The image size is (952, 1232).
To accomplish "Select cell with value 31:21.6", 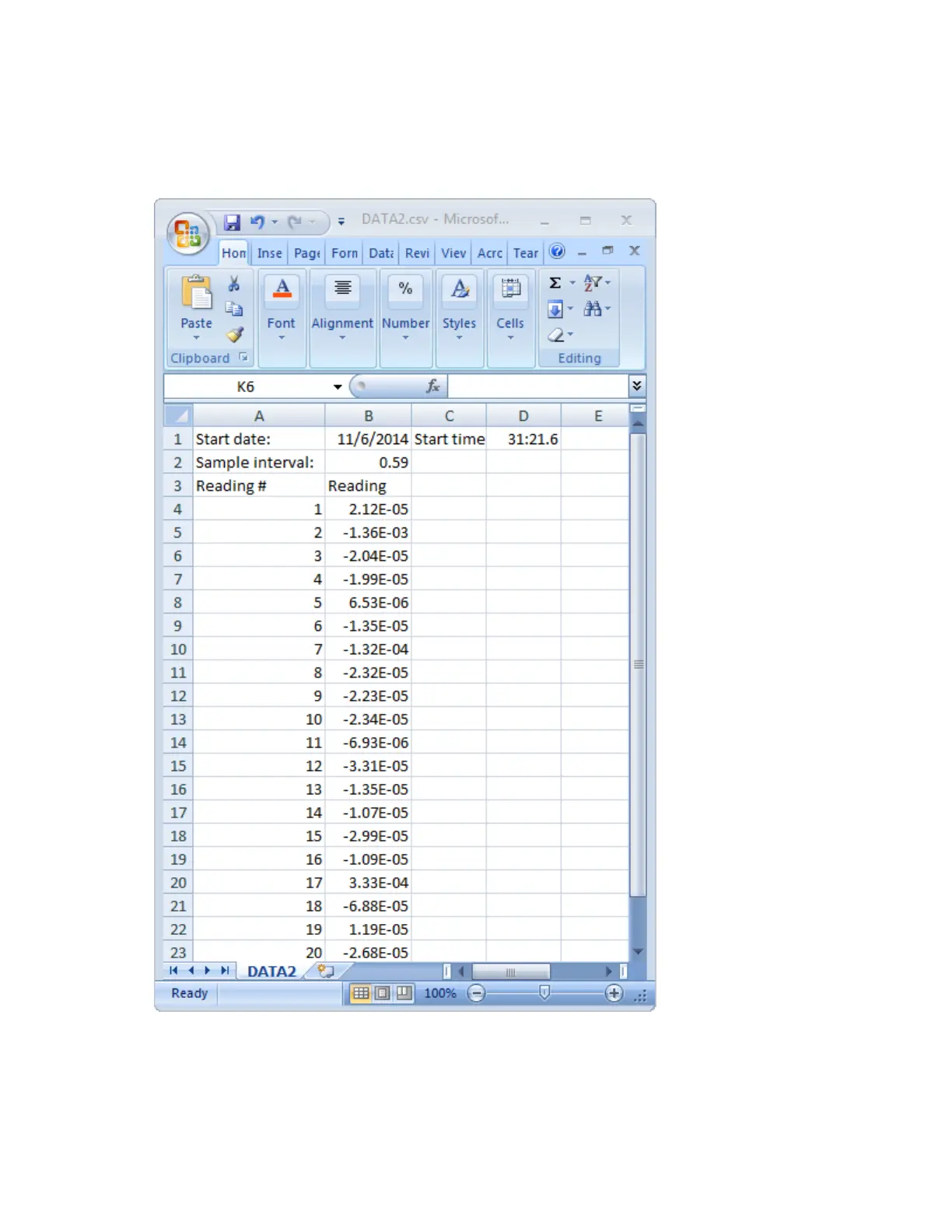I will tap(523, 439).
